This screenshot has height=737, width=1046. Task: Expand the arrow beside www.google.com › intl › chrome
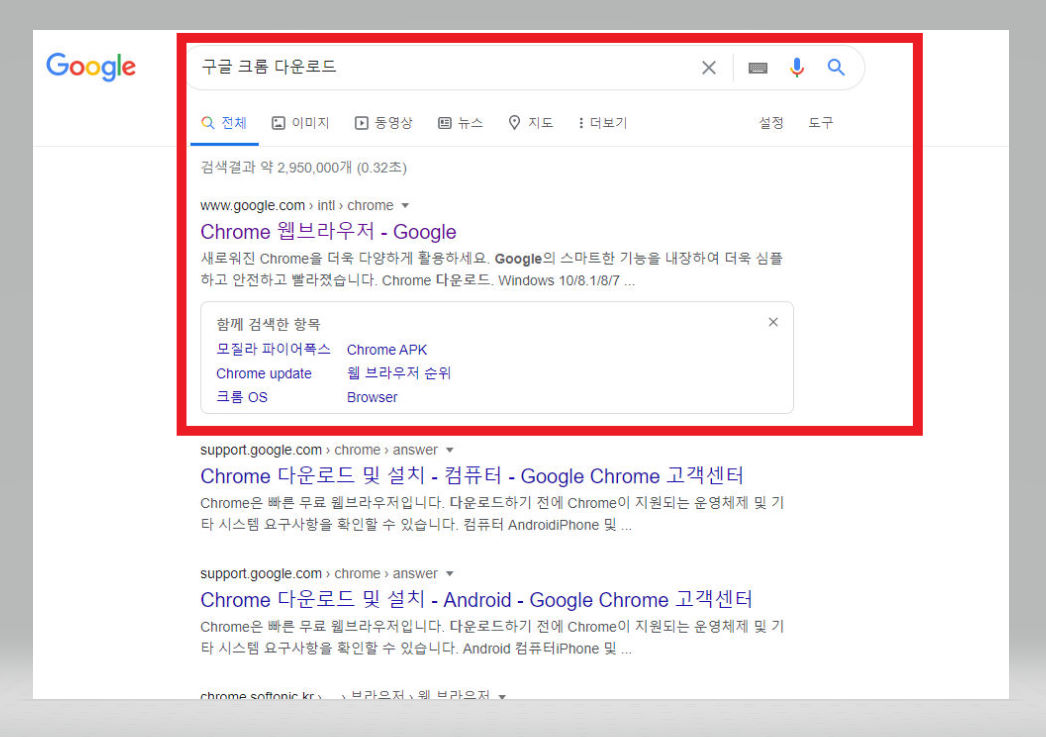405,205
